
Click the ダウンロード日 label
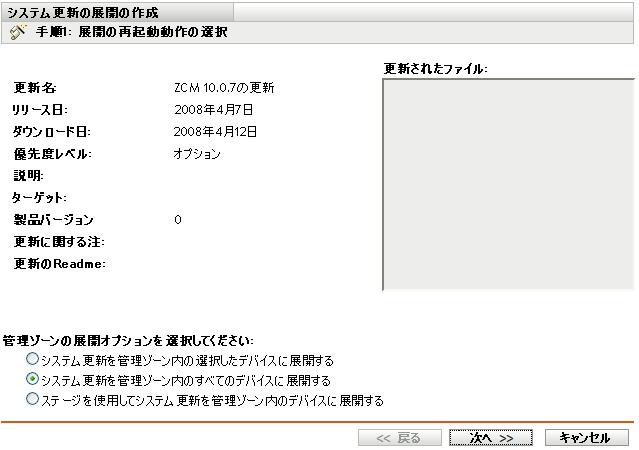click(51, 132)
